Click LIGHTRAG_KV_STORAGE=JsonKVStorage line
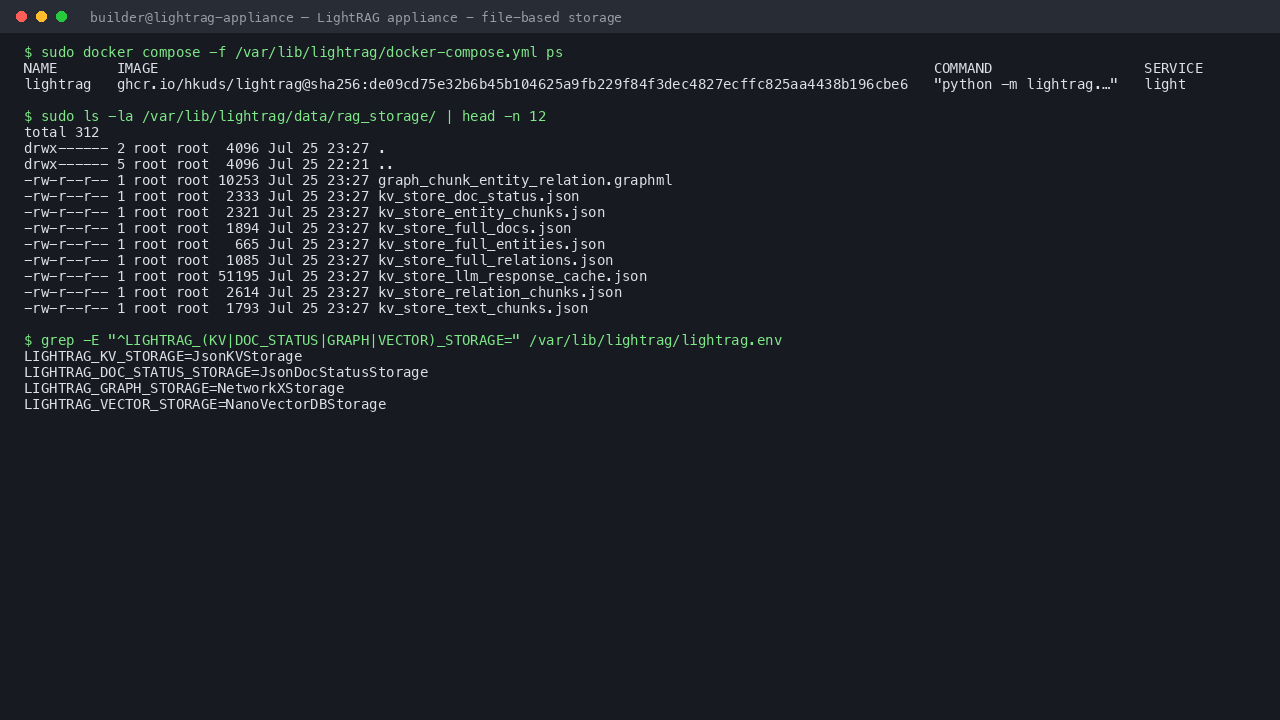This screenshot has width=1280, height=720. (163, 356)
